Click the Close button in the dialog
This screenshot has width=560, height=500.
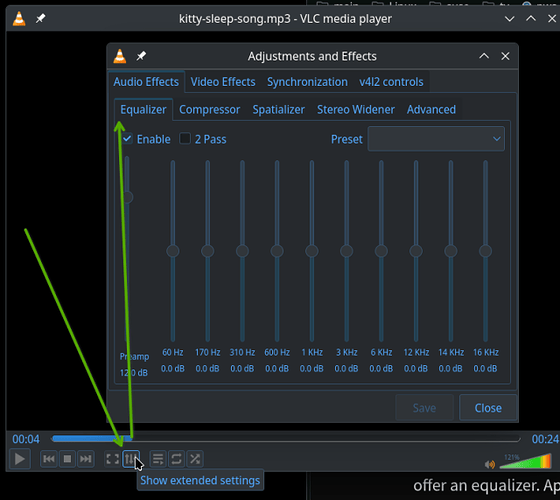click(x=488, y=408)
